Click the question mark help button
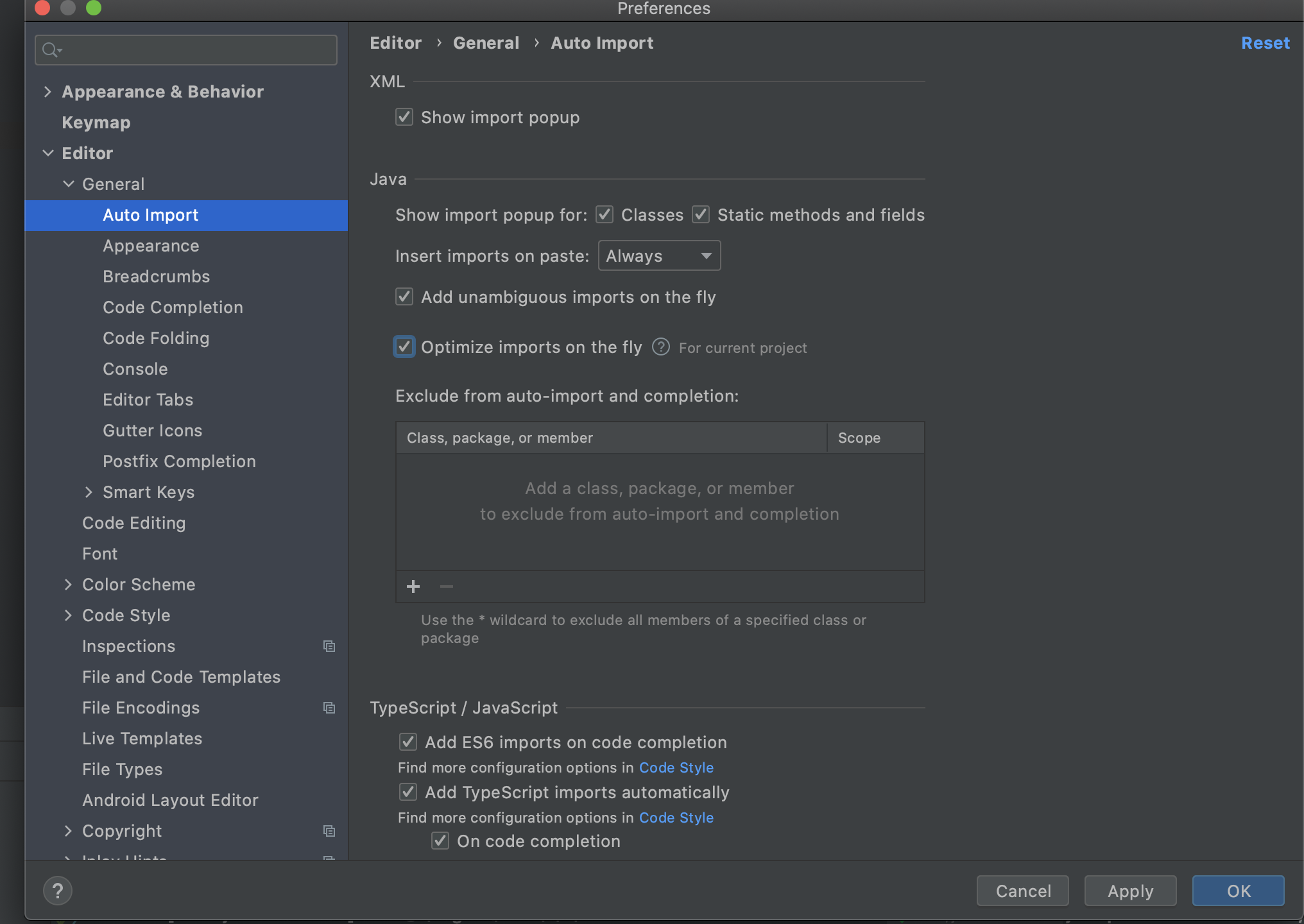Image resolution: width=1304 pixels, height=924 pixels. (58, 891)
